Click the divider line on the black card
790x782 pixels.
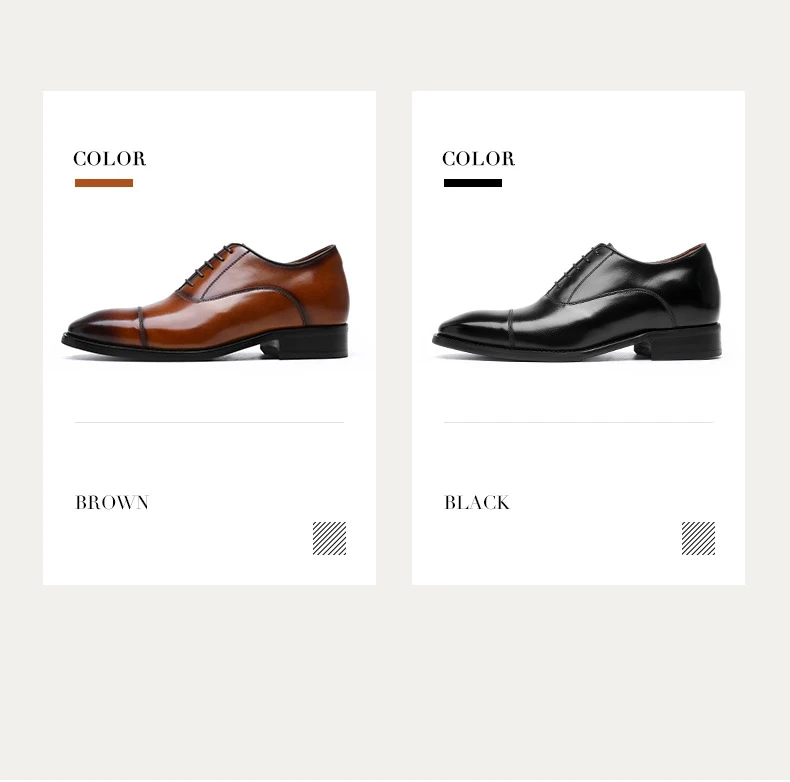coord(578,422)
